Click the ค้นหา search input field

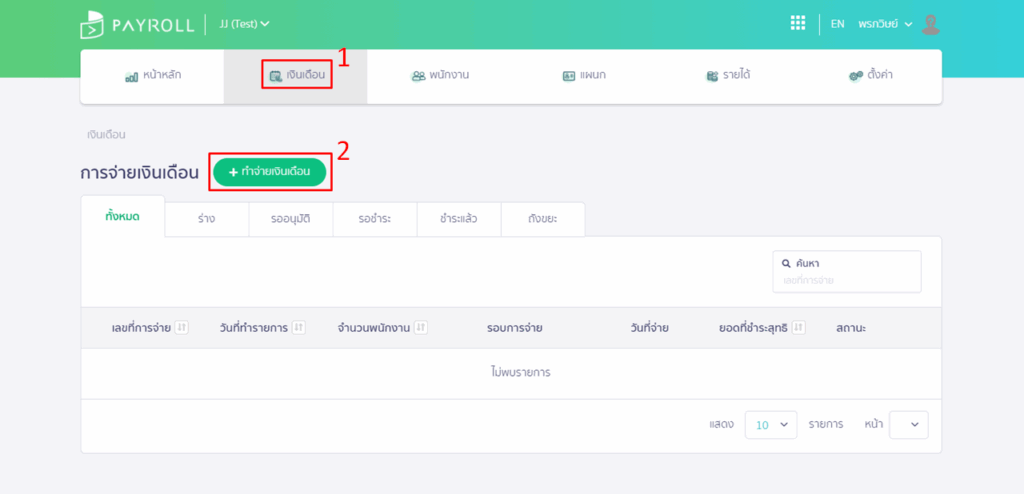846,281
